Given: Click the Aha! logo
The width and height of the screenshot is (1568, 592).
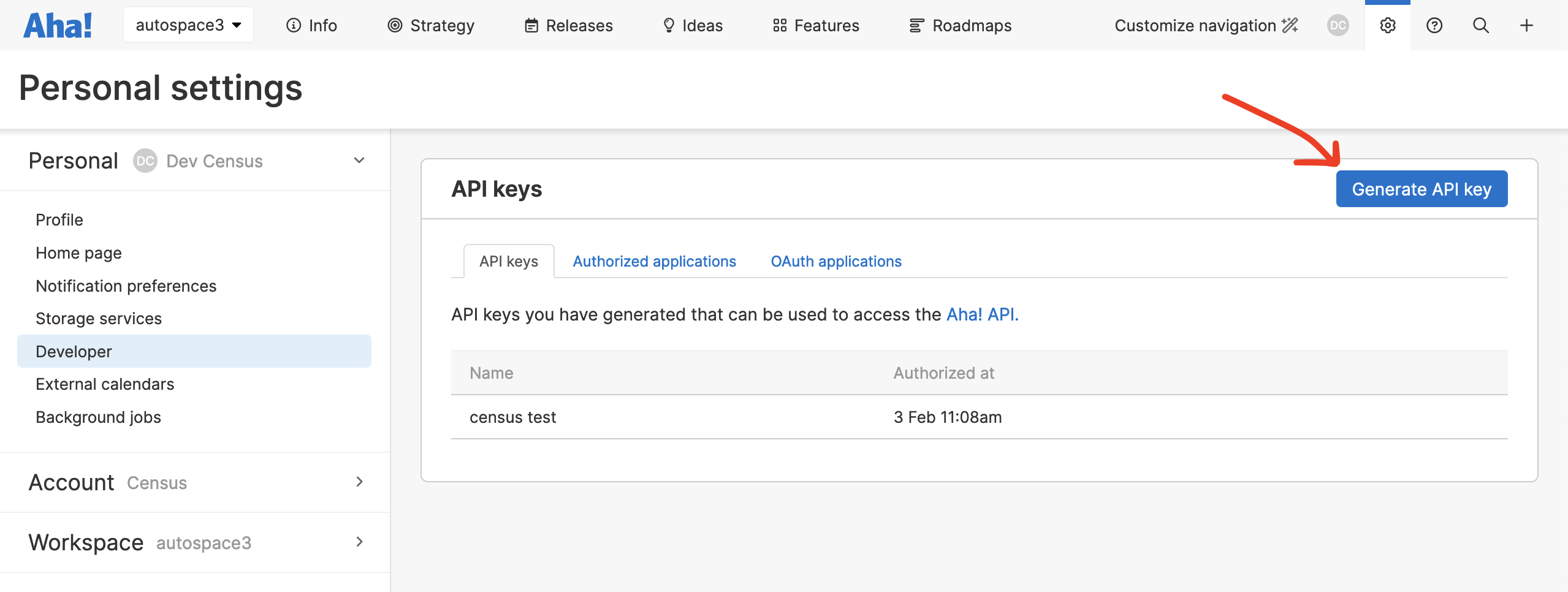Looking at the screenshot, I should coord(58,26).
